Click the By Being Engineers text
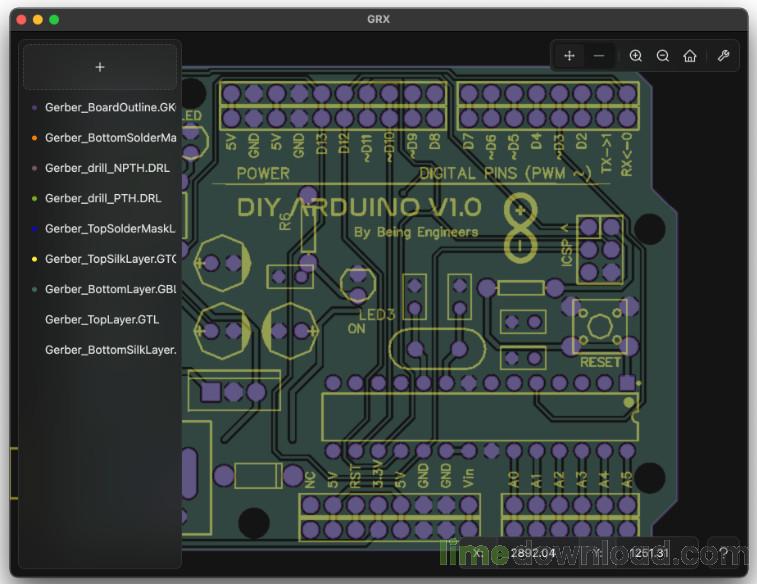 pos(416,232)
